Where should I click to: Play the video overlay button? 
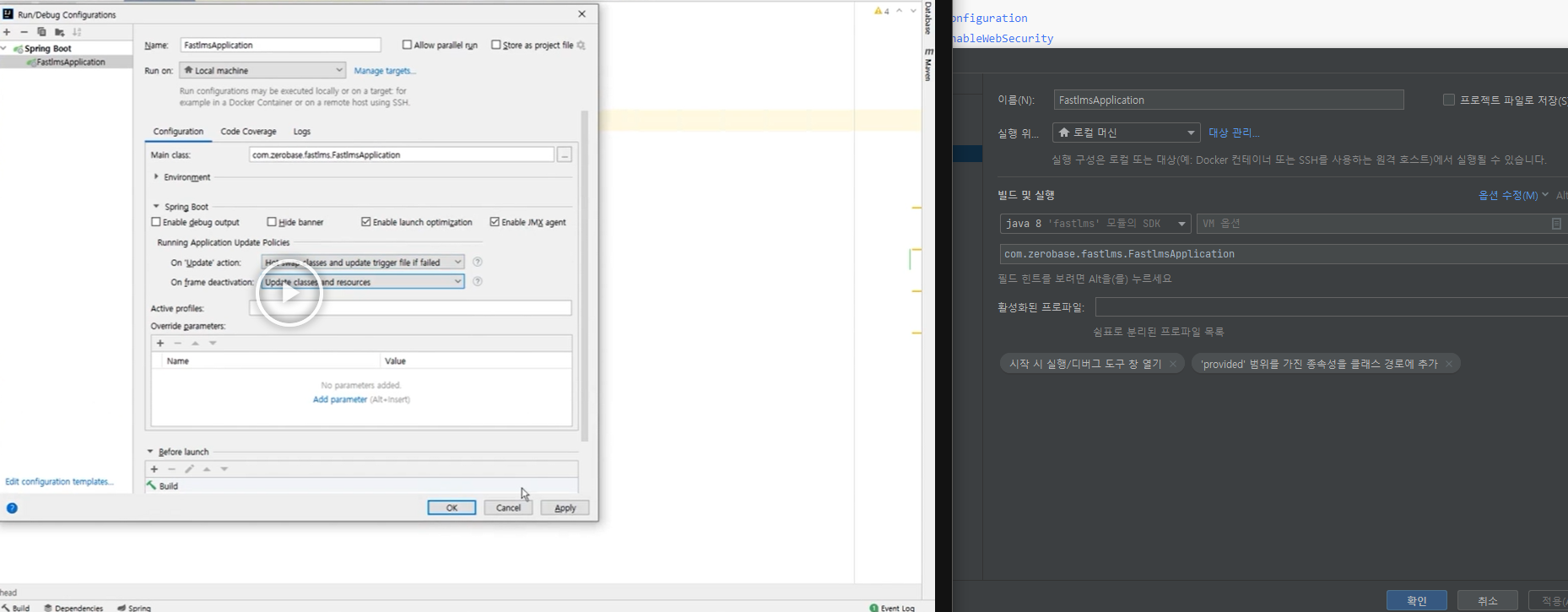tap(289, 293)
